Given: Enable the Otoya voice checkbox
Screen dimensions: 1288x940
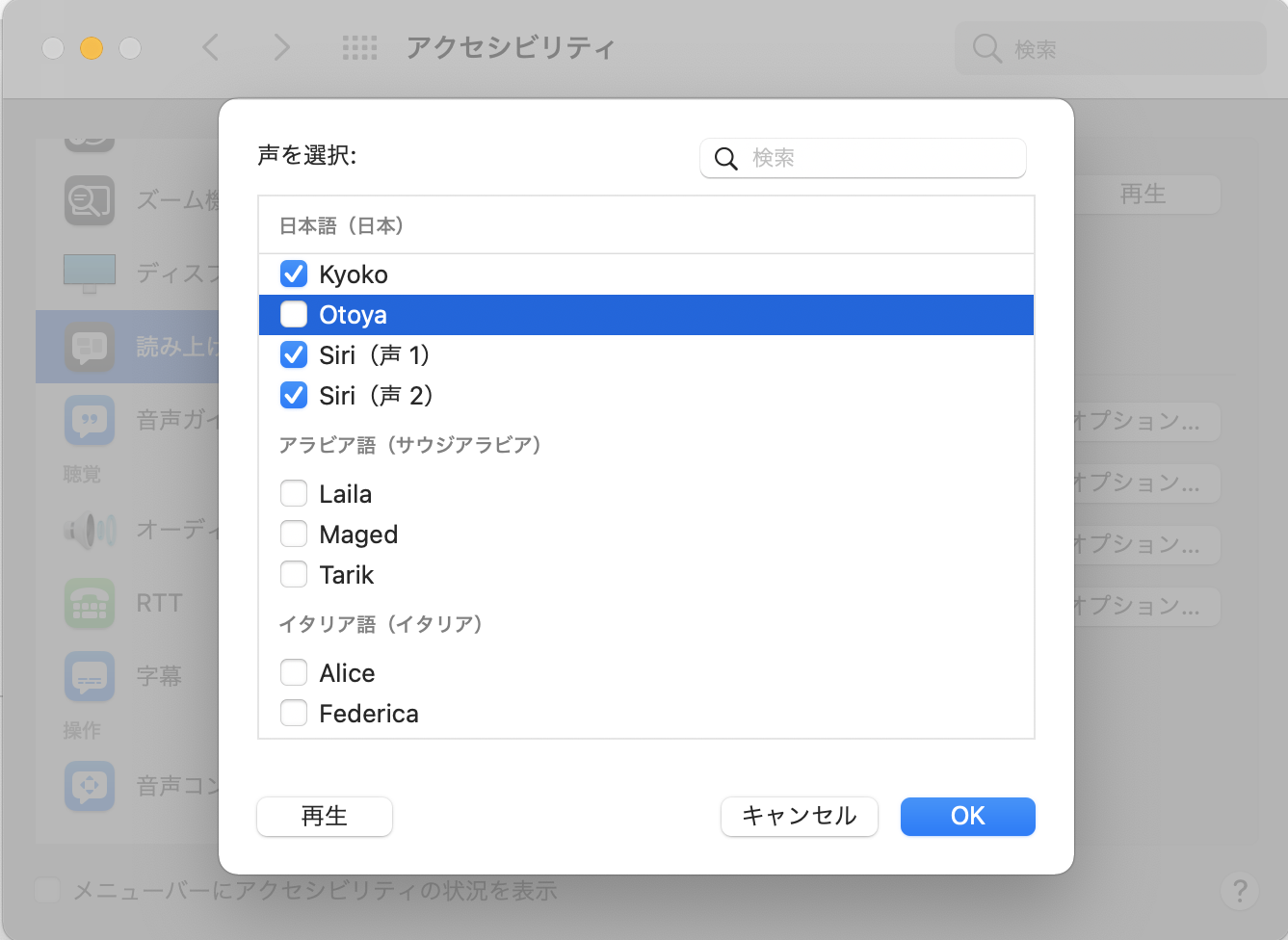Looking at the screenshot, I should point(294,315).
